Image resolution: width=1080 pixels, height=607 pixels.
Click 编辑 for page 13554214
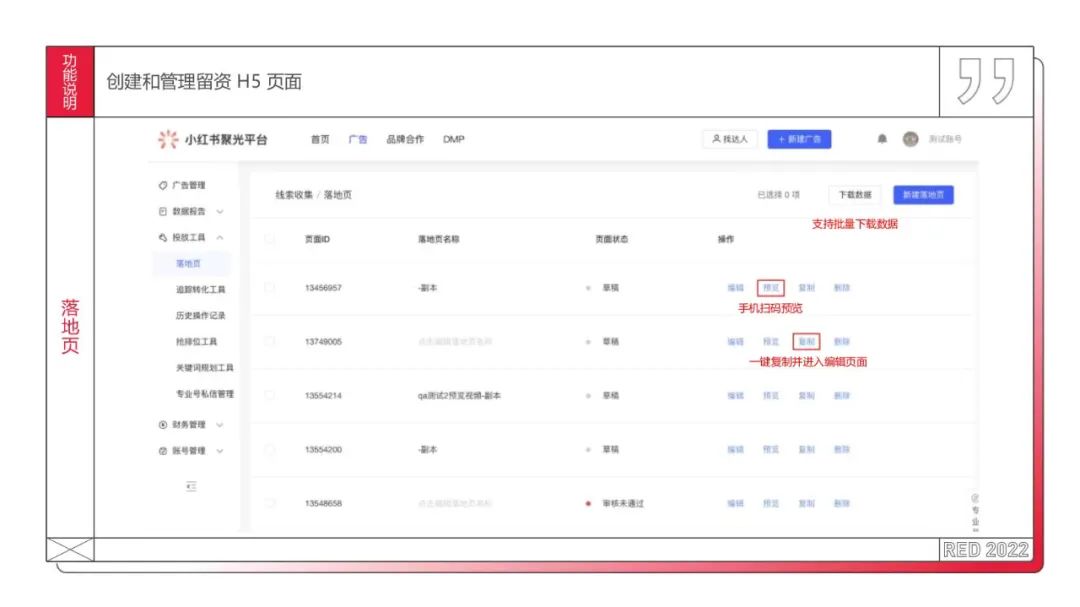click(x=736, y=395)
